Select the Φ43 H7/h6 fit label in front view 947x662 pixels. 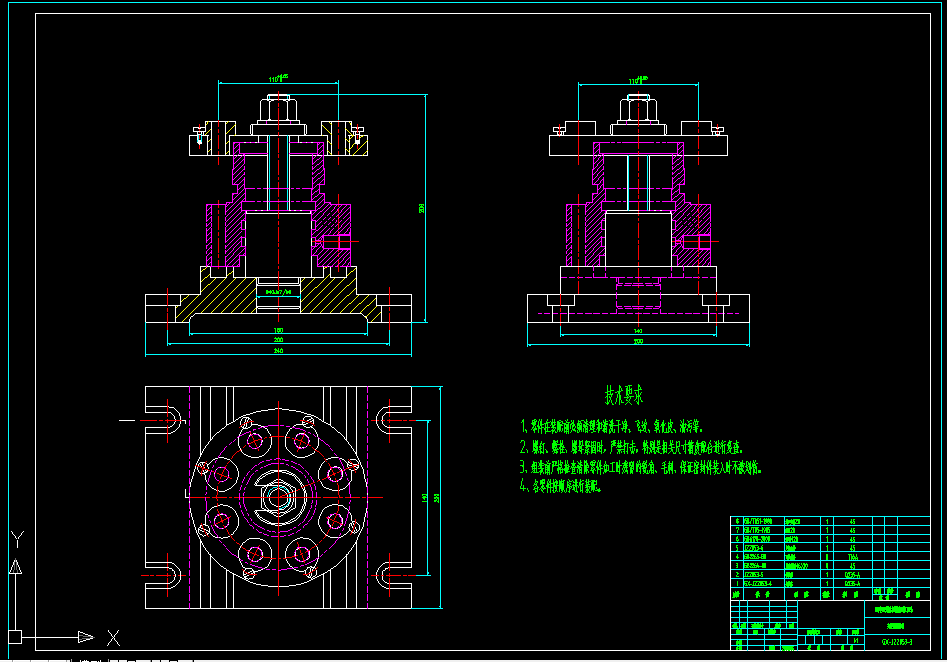(x=278, y=292)
